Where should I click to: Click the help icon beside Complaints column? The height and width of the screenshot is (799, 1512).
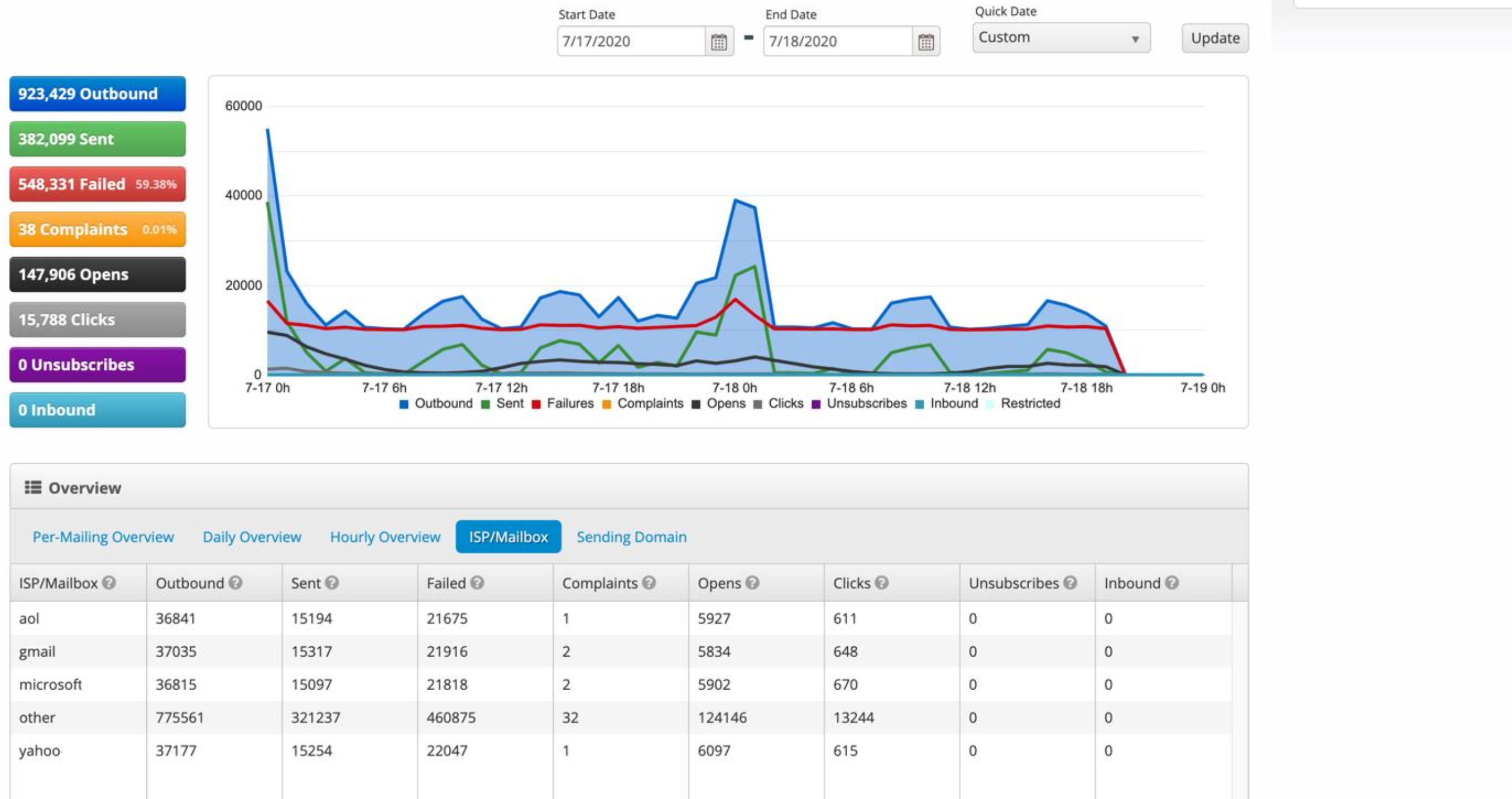(x=649, y=583)
